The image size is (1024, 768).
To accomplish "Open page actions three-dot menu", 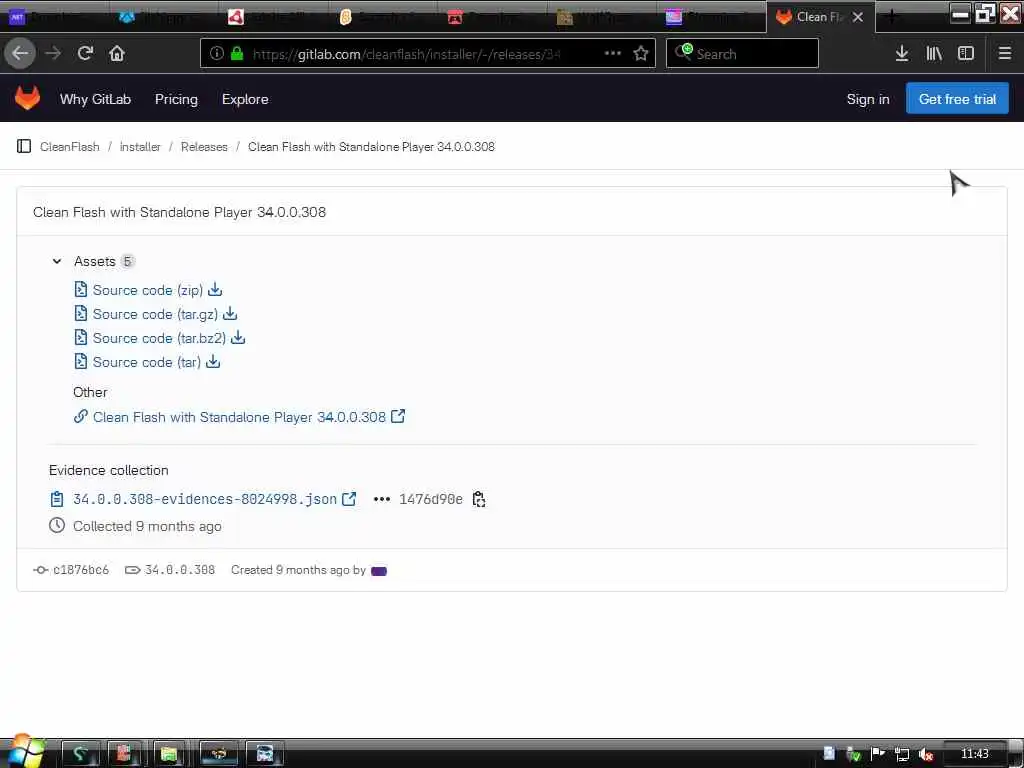I will pyautogui.click(x=613, y=54).
